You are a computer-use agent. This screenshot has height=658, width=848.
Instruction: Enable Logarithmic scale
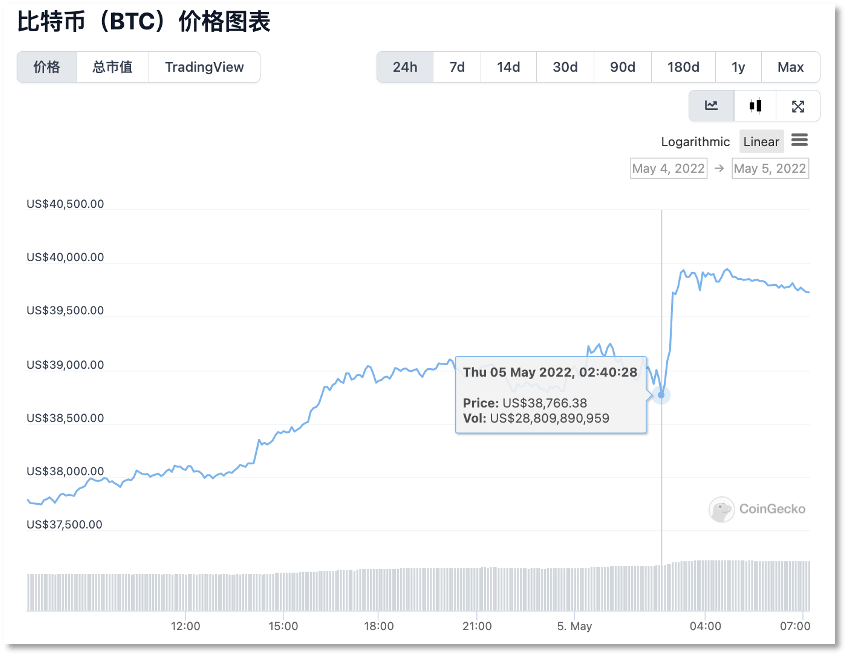coord(695,142)
